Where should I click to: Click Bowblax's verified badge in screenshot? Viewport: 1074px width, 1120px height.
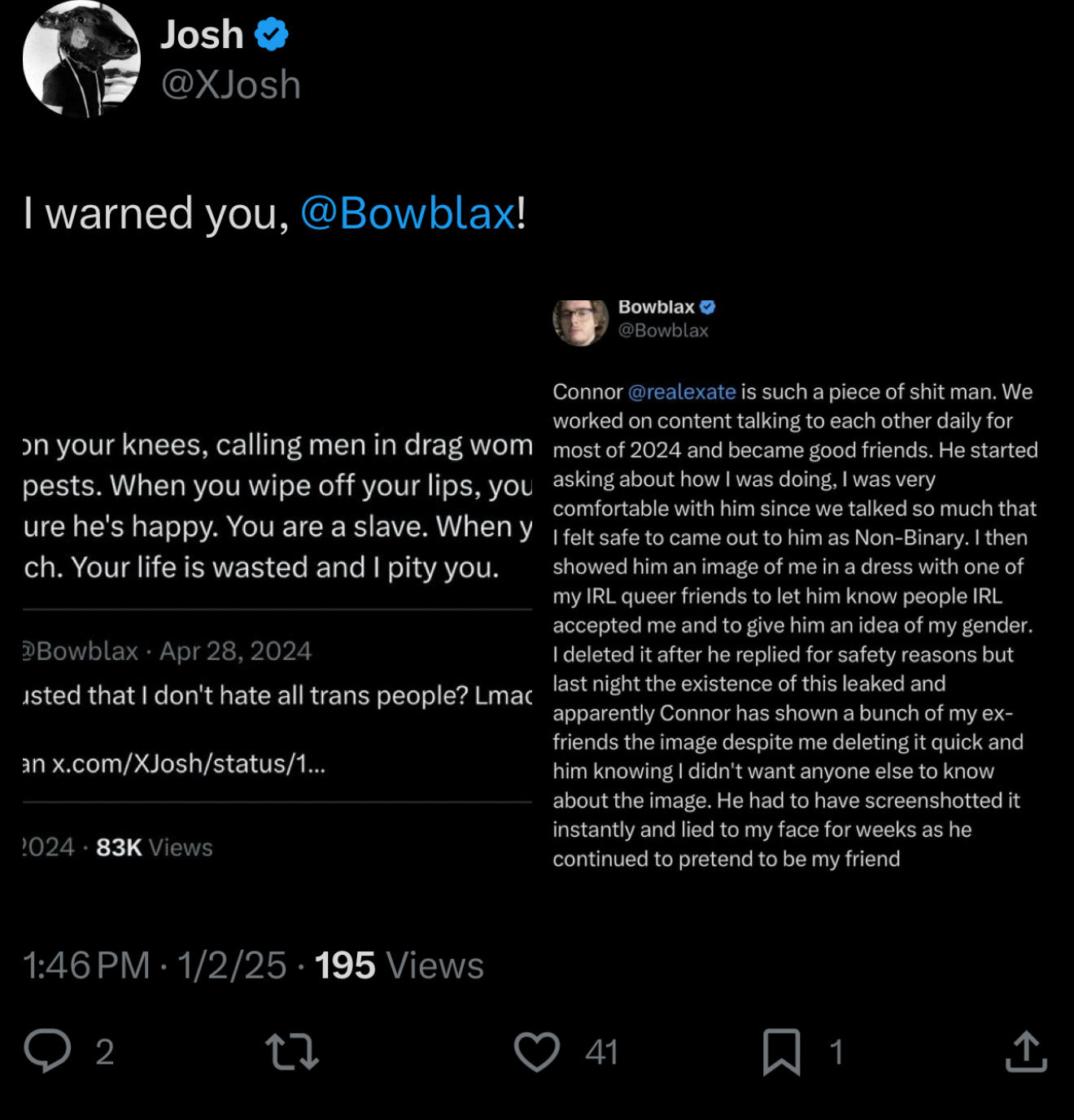708,307
